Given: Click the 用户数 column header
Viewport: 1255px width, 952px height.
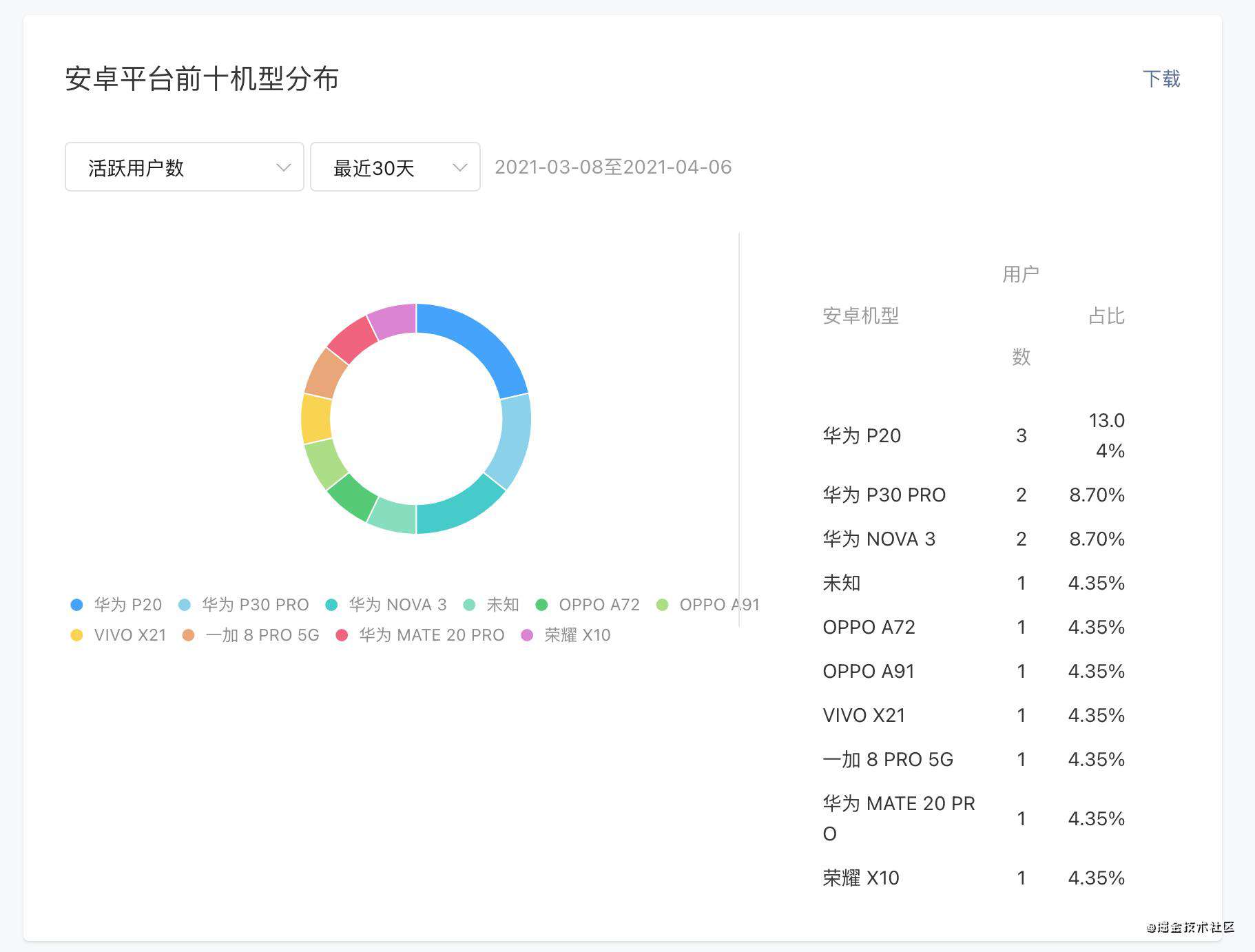Looking at the screenshot, I should click(1021, 315).
